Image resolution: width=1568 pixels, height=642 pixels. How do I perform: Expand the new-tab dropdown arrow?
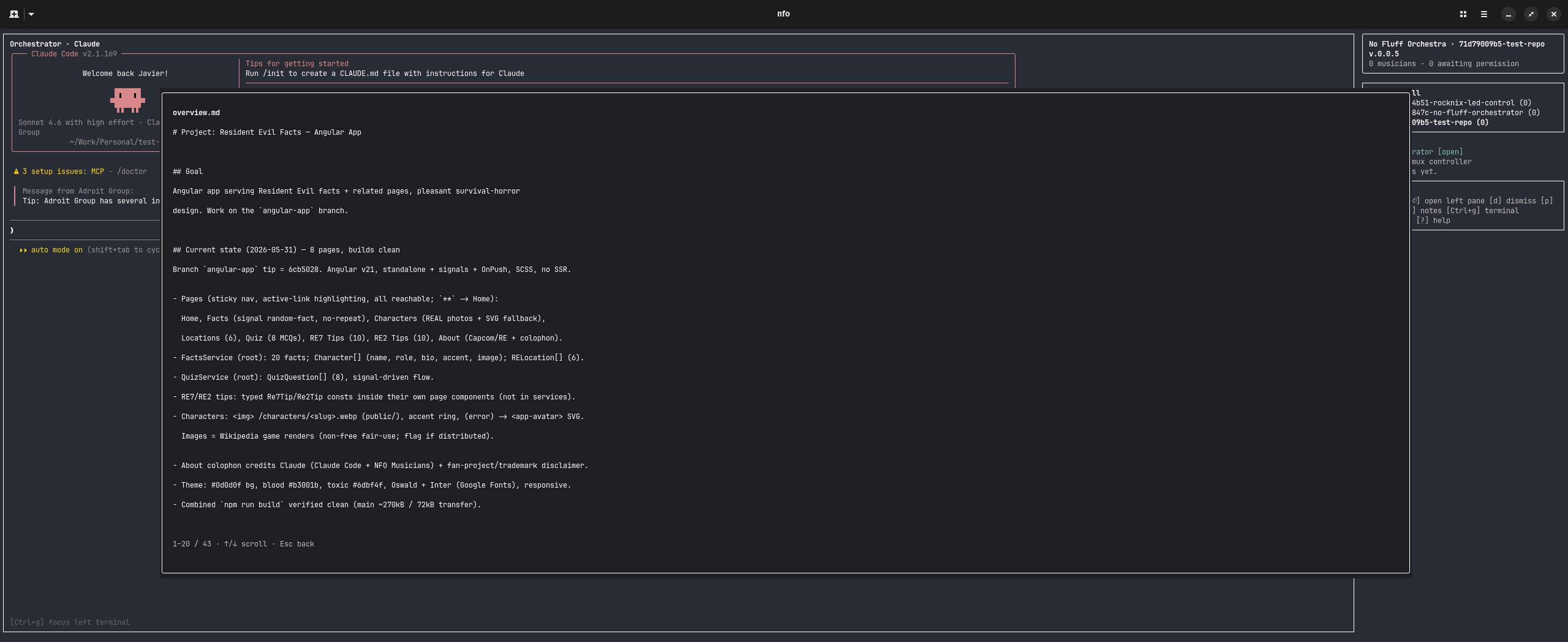(31, 13)
